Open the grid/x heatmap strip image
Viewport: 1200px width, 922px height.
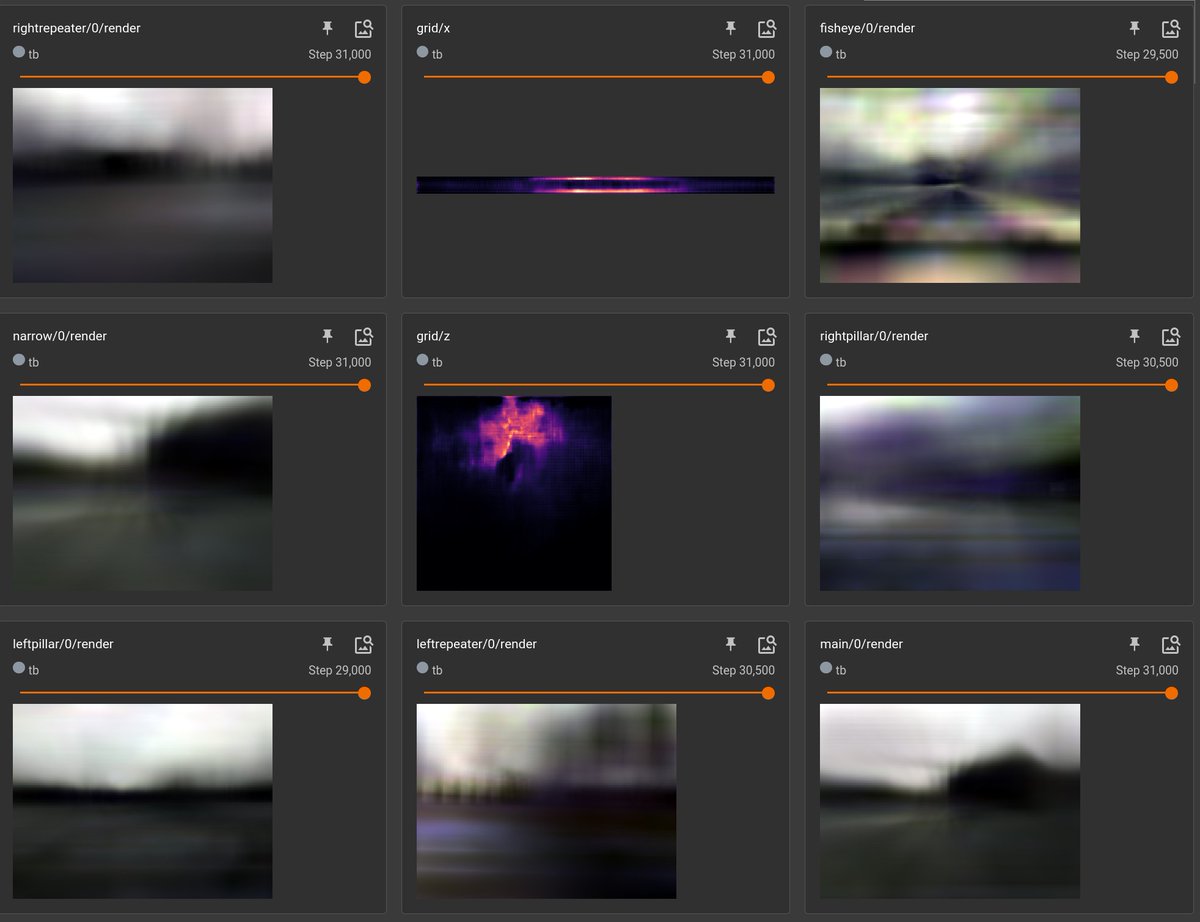pos(596,185)
